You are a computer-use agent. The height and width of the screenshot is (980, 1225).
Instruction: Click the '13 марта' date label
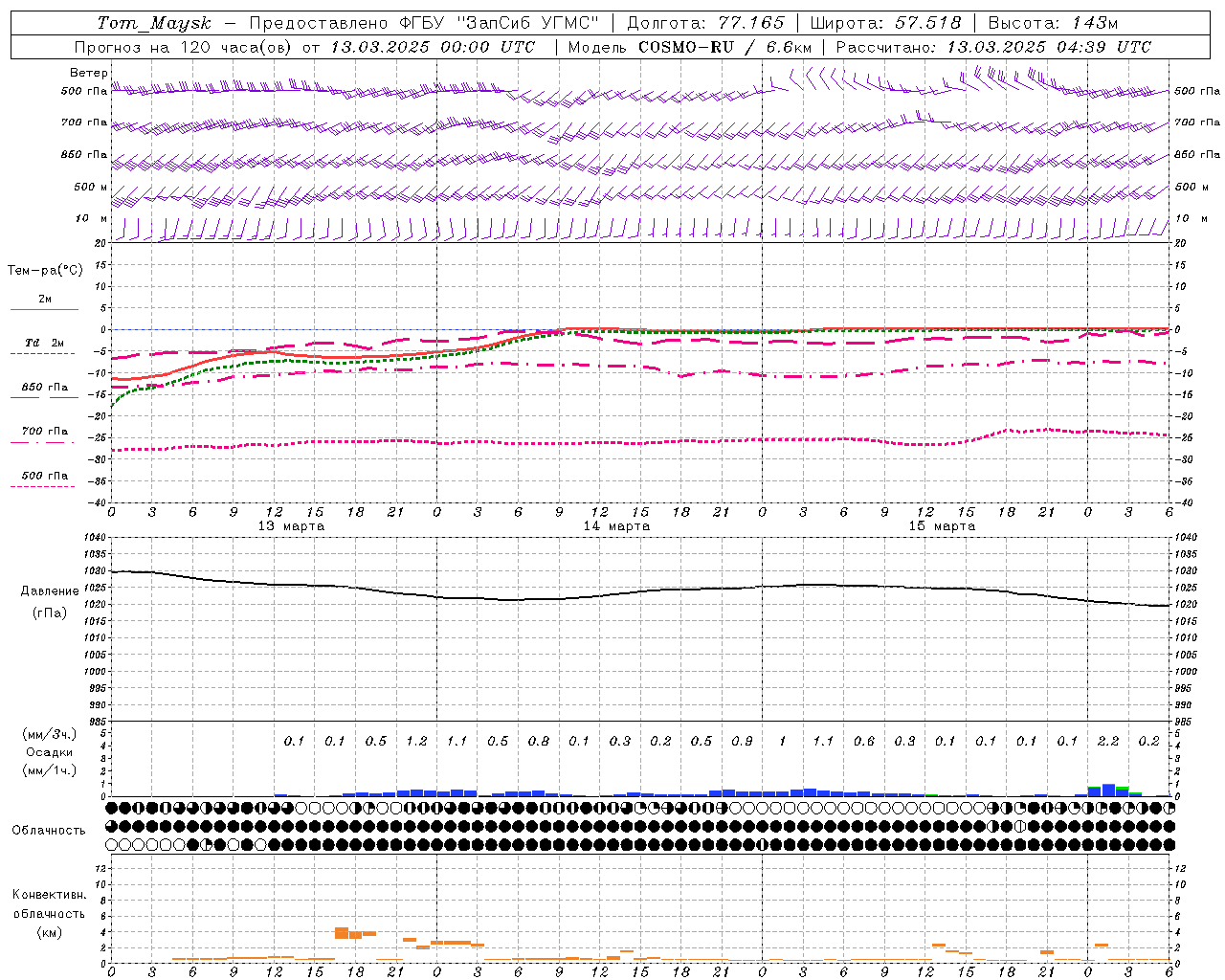point(291,526)
